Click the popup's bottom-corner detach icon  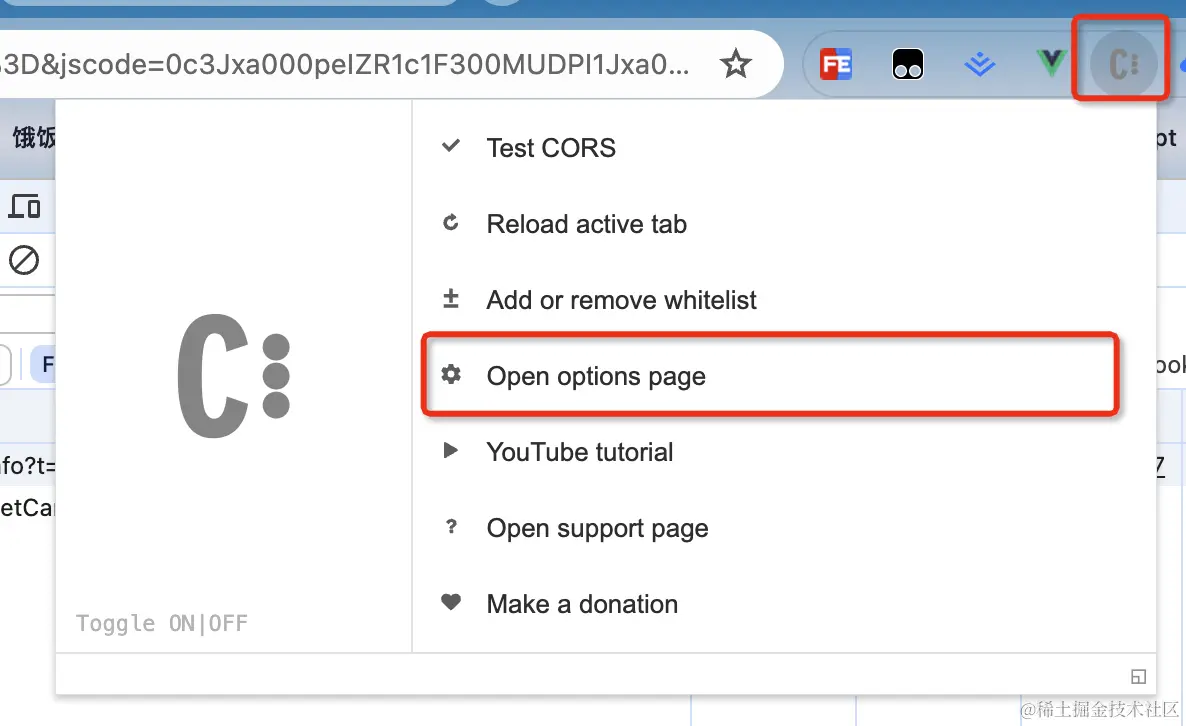pos(1138,676)
